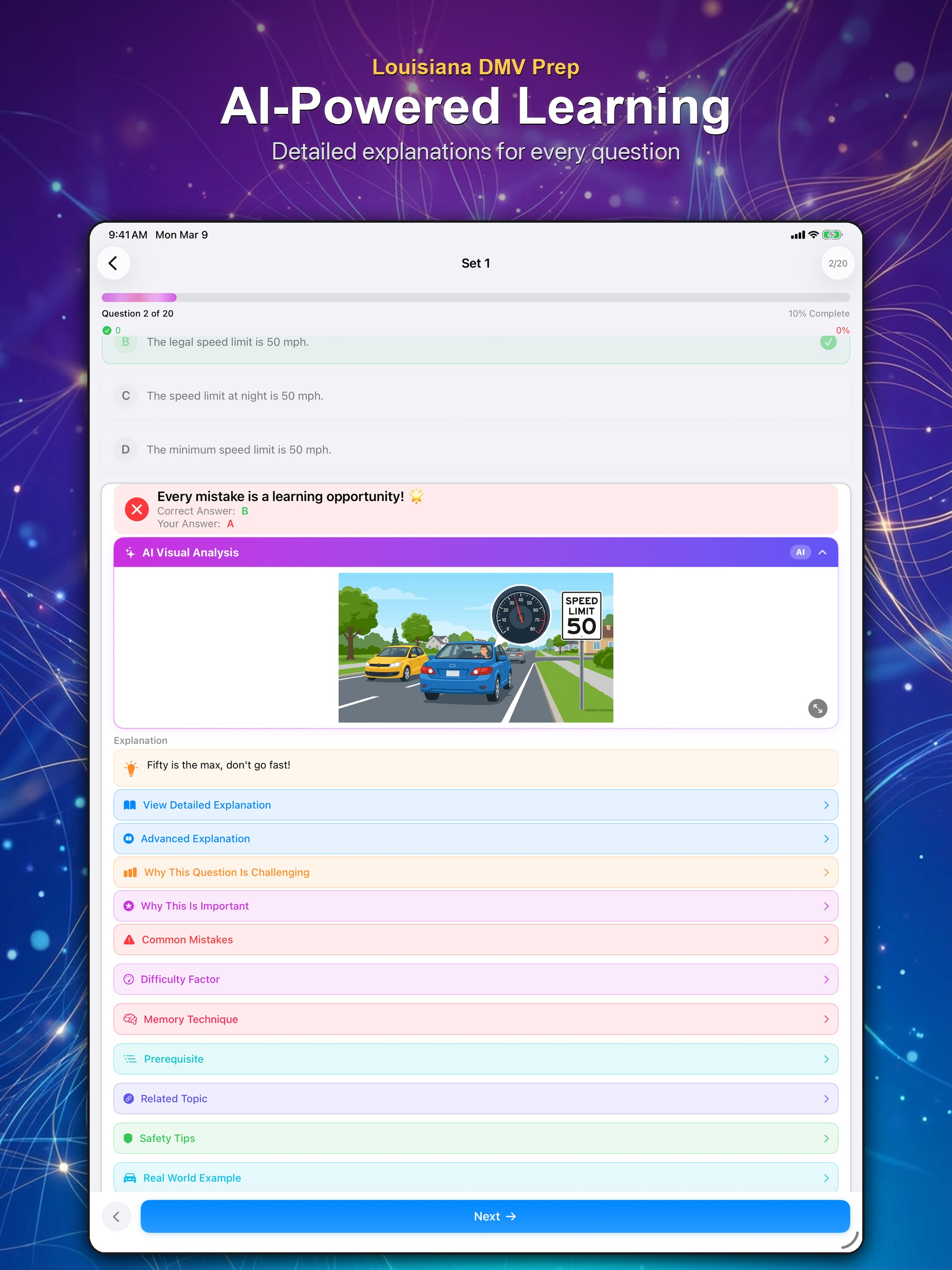
Task: Expand Difficulty Factor row
Action: [x=476, y=979]
